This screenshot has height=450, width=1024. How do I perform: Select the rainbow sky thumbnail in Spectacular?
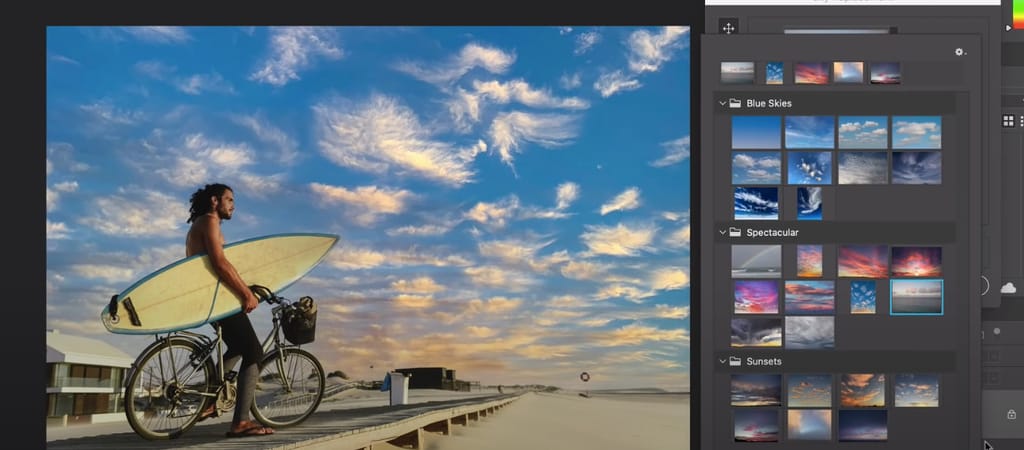pyautogui.click(x=756, y=262)
